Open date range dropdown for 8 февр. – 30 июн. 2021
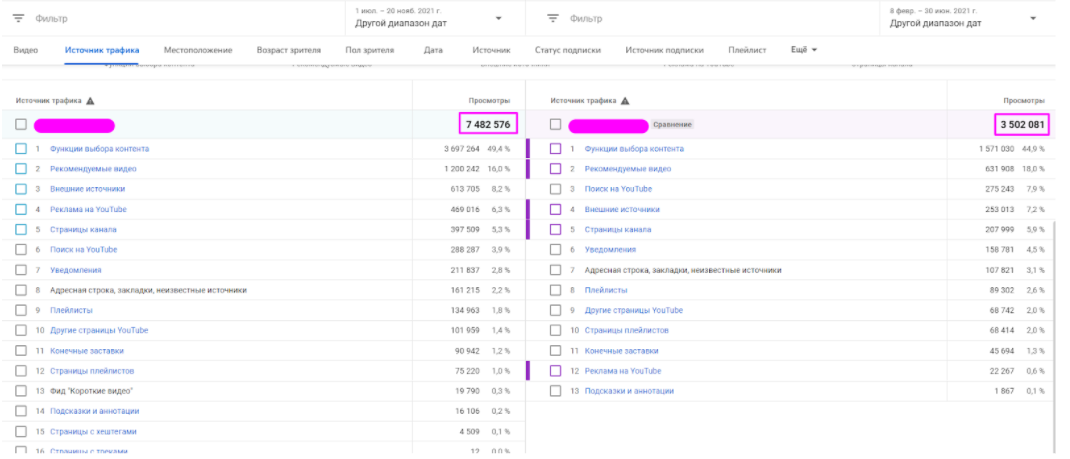1070x459 pixels. 1033,18
